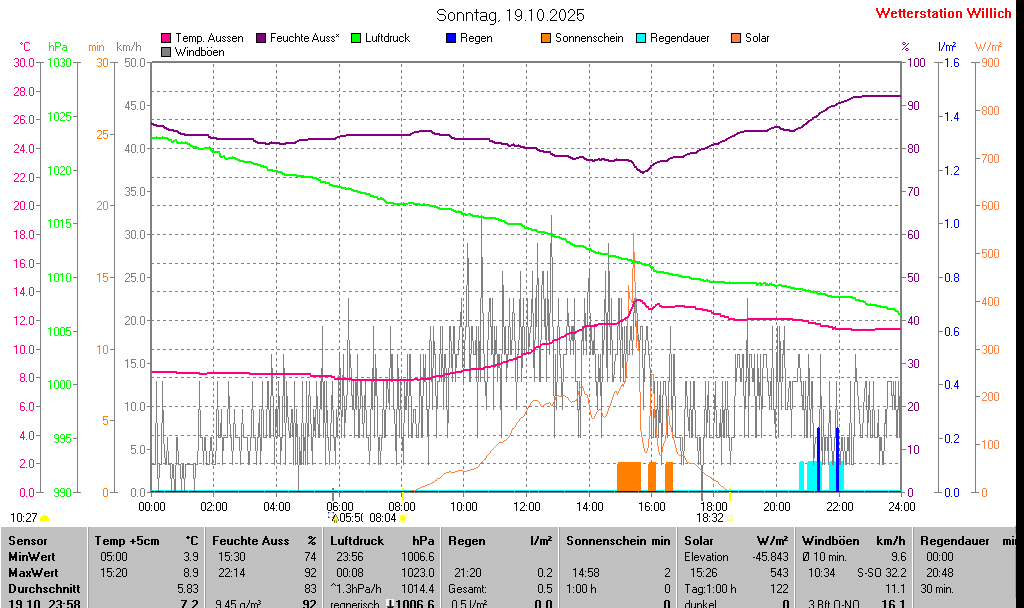Click the sunset marker at 18:32
The width and height of the screenshot is (1024, 608).
730,518
